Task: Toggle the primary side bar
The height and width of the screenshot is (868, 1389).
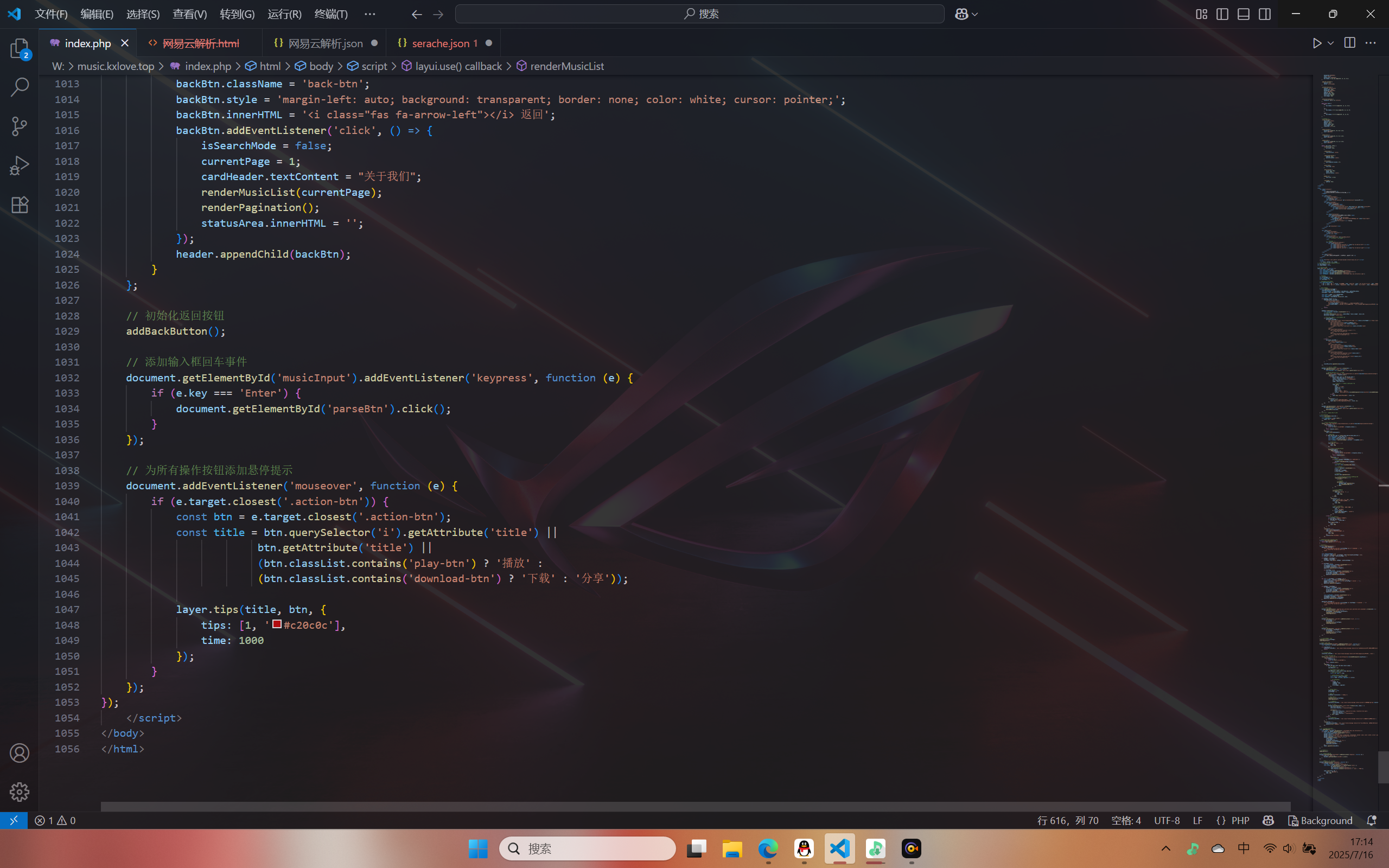Action: (1222, 14)
